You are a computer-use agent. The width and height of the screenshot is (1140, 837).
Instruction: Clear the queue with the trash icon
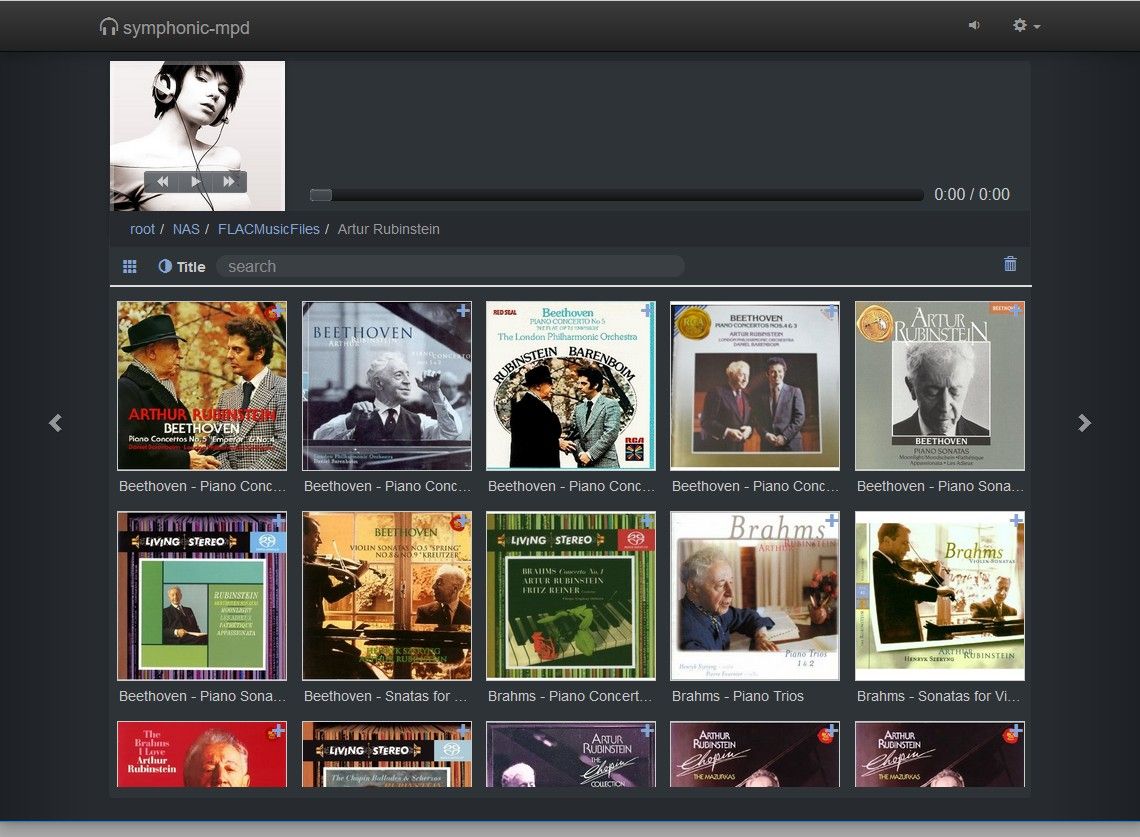[x=1010, y=264]
